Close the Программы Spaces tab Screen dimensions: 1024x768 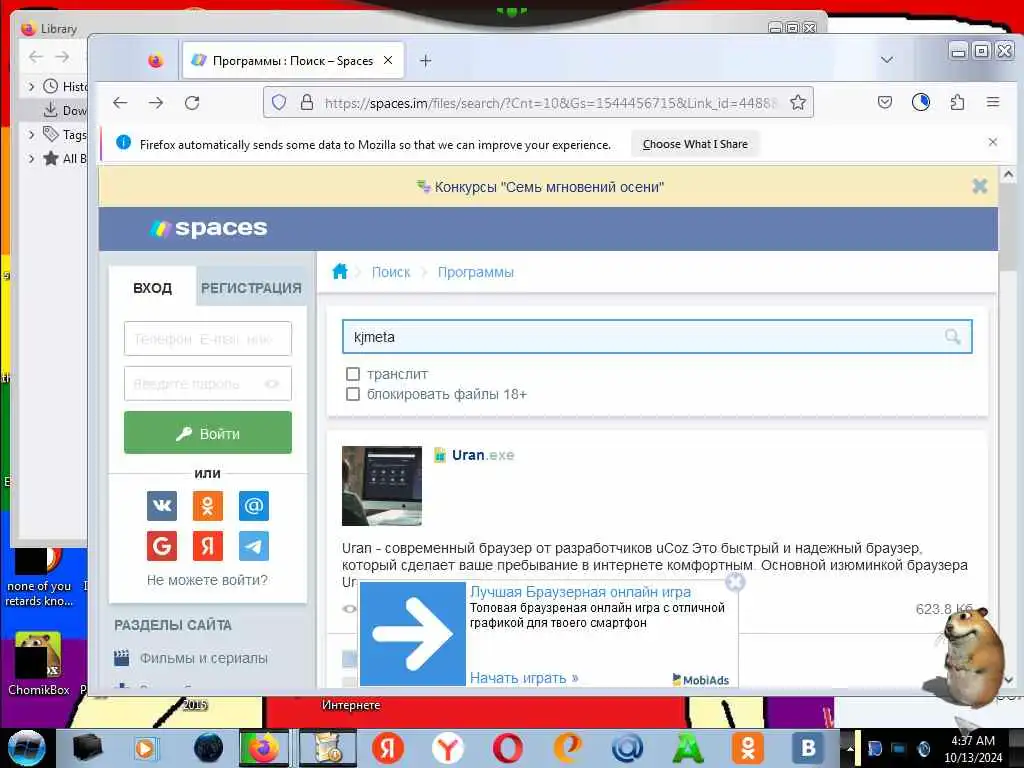[388, 60]
